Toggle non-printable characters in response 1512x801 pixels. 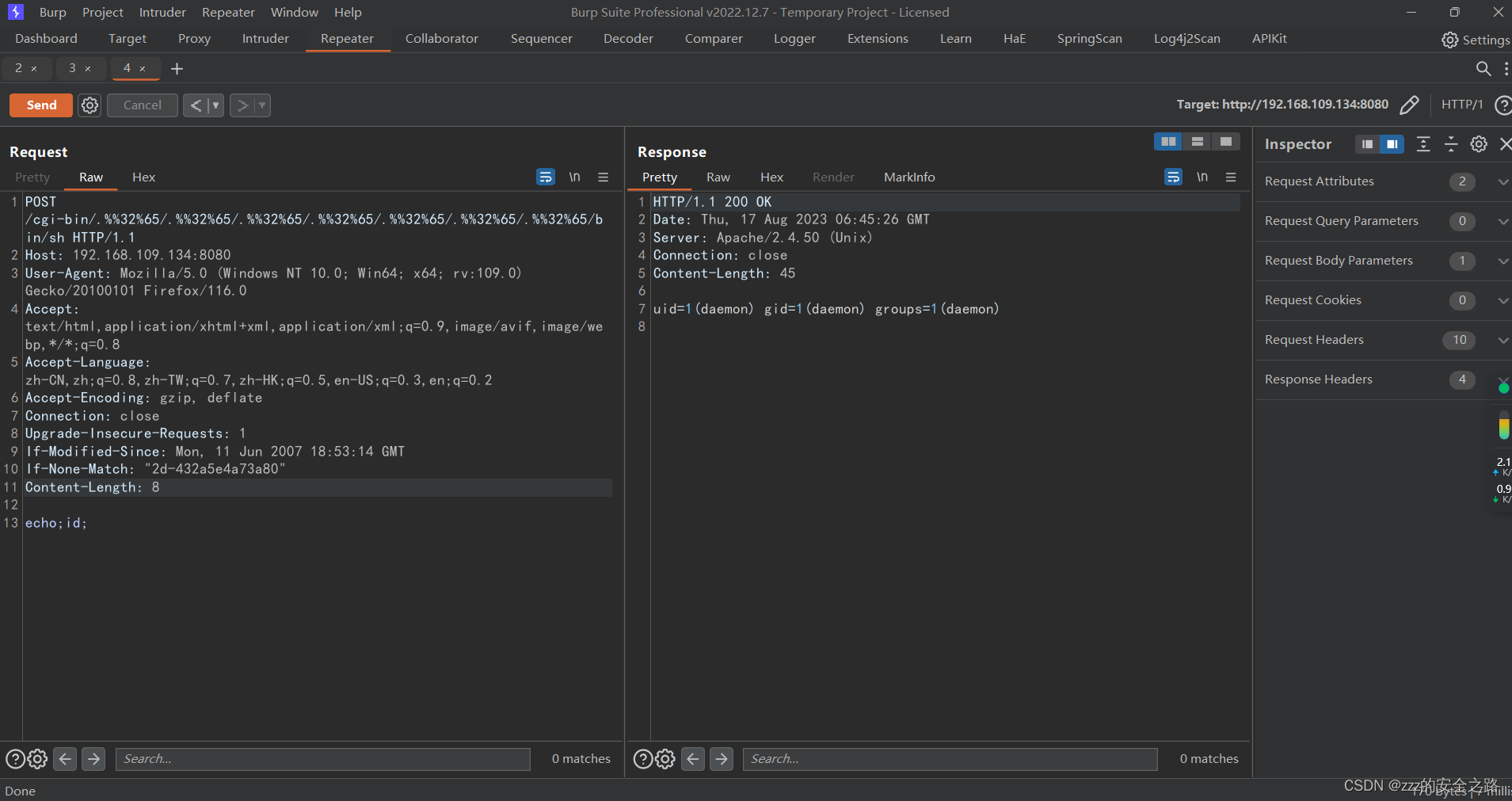[x=1202, y=177]
